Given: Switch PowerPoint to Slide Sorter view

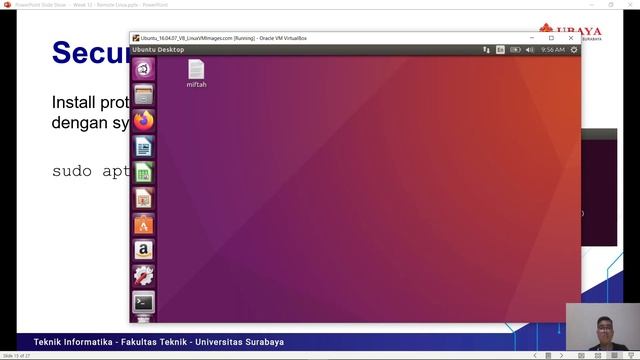Looking at the screenshot, I should (x=598, y=356).
